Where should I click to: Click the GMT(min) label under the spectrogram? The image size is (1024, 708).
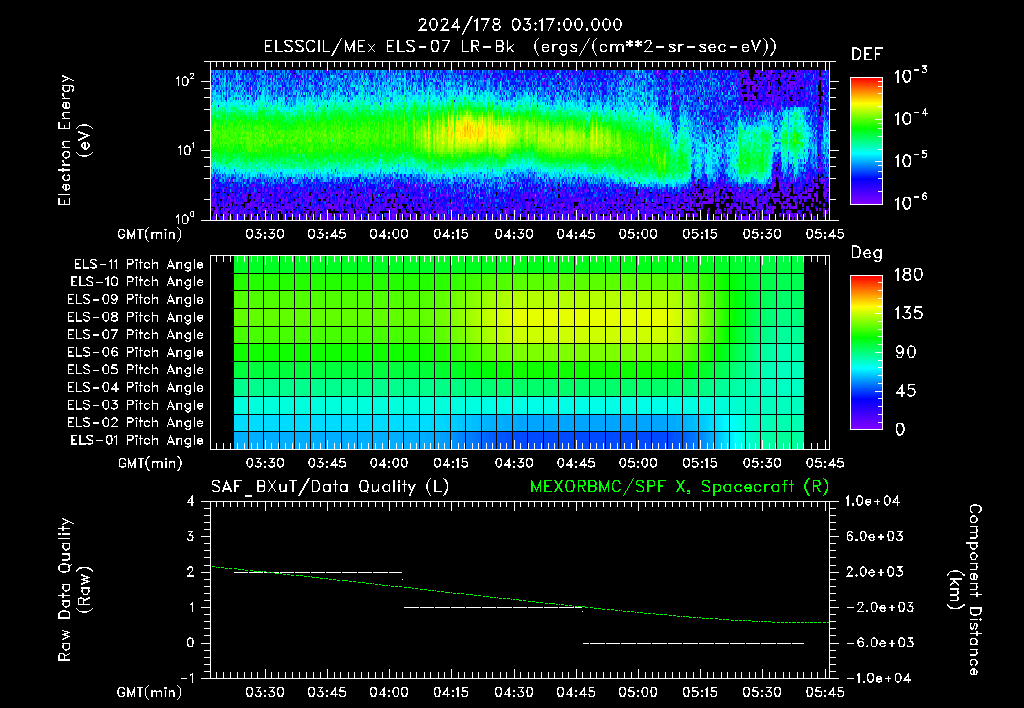coord(150,234)
